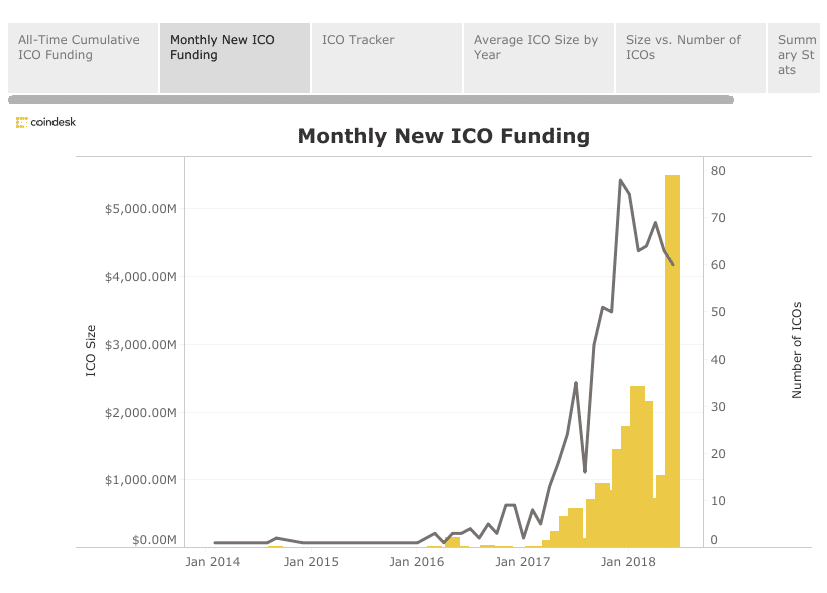Click the CoinDesk logo
The height and width of the screenshot is (593, 827).
[x=46, y=122]
